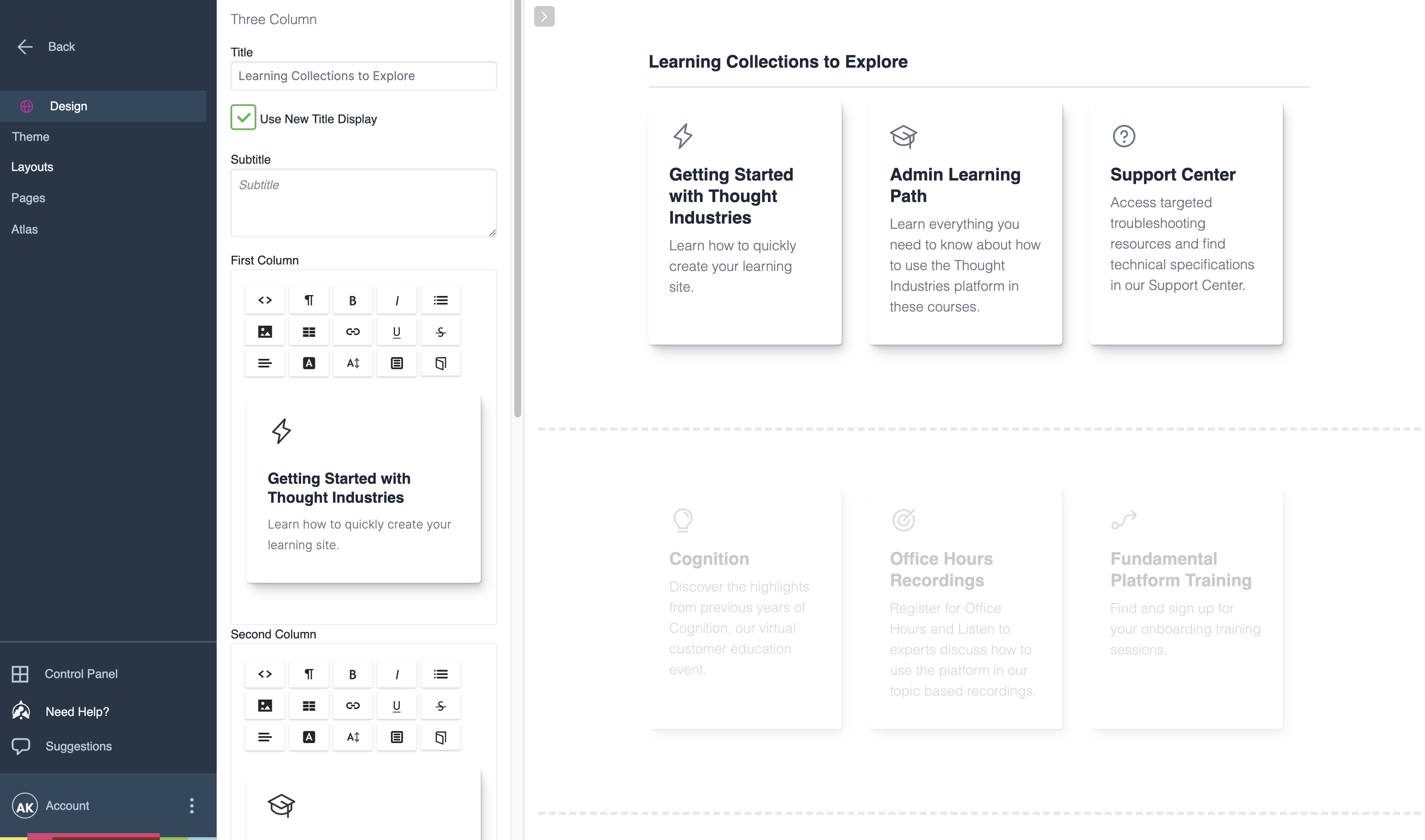Open paragraph format in First Column editor
The width and height of the screenshot is (1425, 840).
click(309, 300)
